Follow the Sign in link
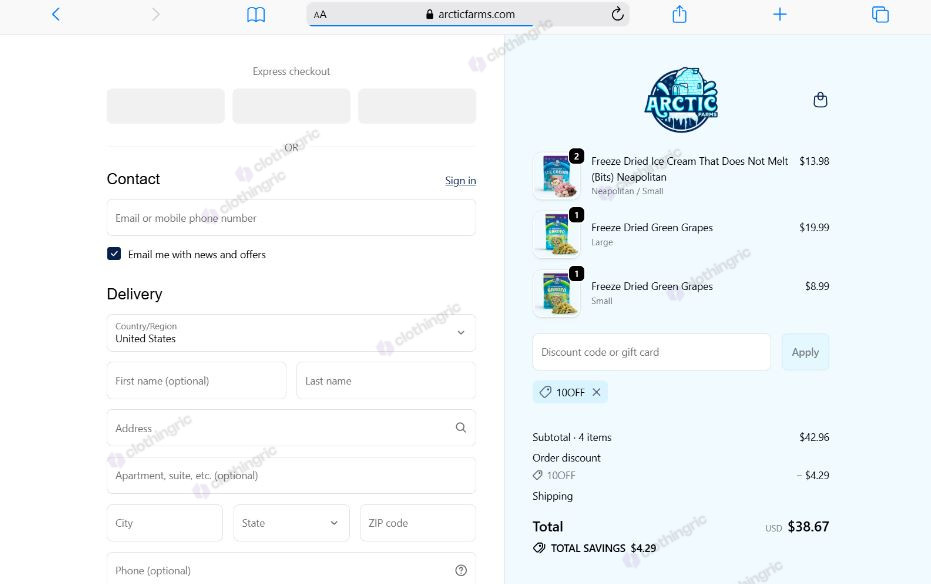This screenshot has width=931, height=584. [x=460, y=180]
